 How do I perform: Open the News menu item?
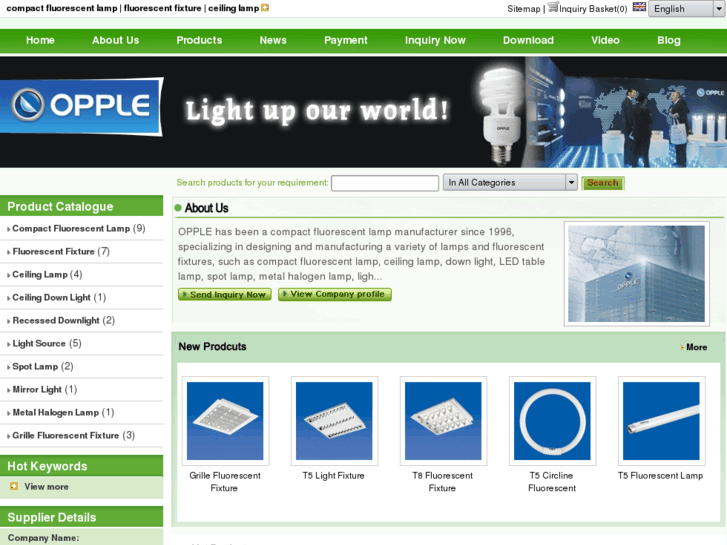(273, 40)
